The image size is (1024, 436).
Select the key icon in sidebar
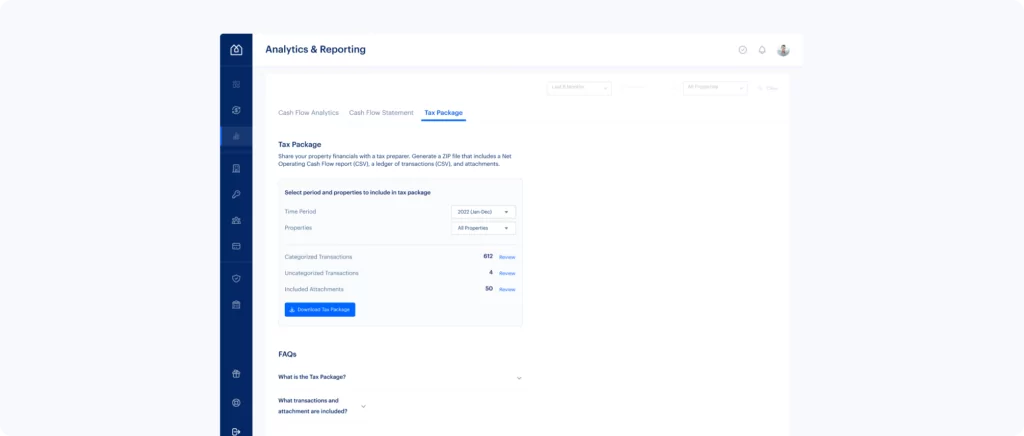[236, 195]
